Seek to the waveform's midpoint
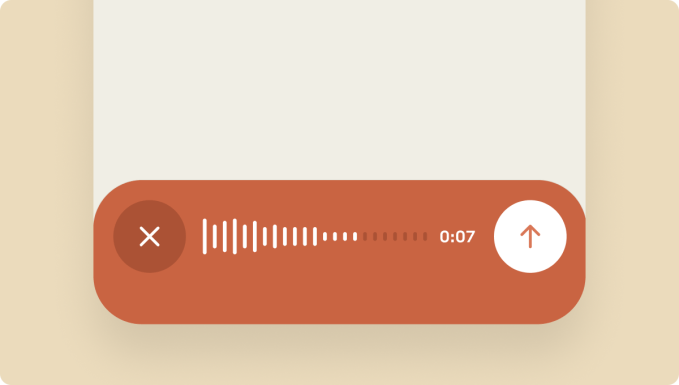 click(315, 236)
